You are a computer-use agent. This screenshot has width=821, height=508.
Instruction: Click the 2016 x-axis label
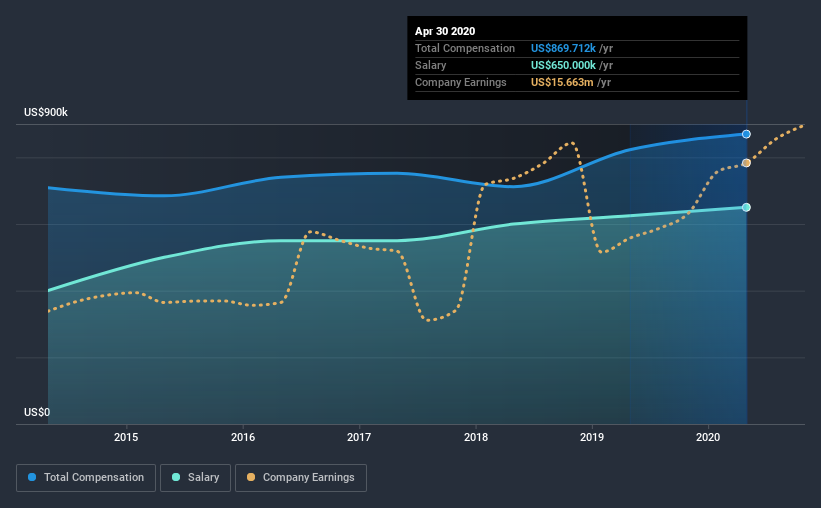point(243,437)
